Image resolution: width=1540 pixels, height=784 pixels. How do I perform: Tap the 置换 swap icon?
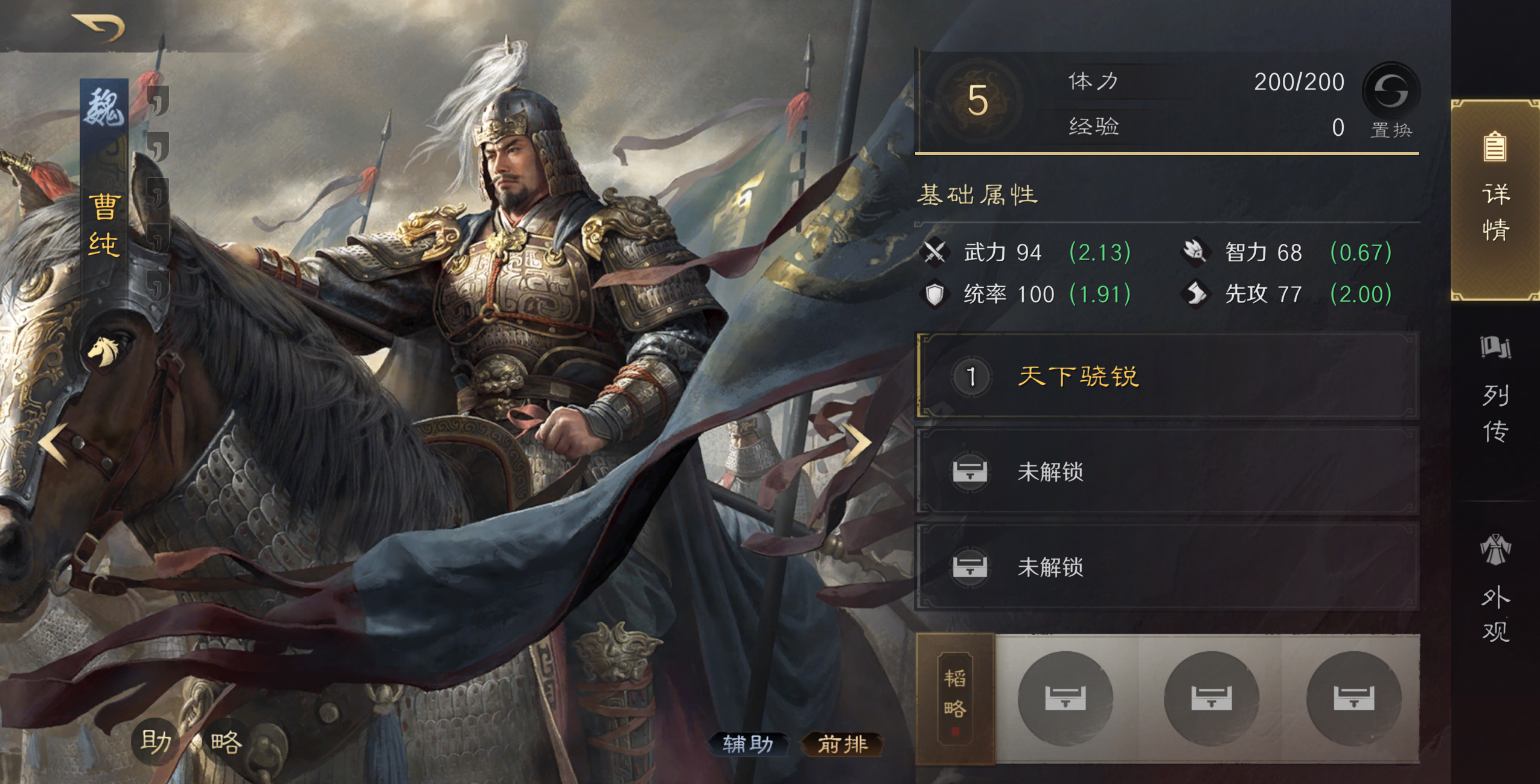(1391, 92)
